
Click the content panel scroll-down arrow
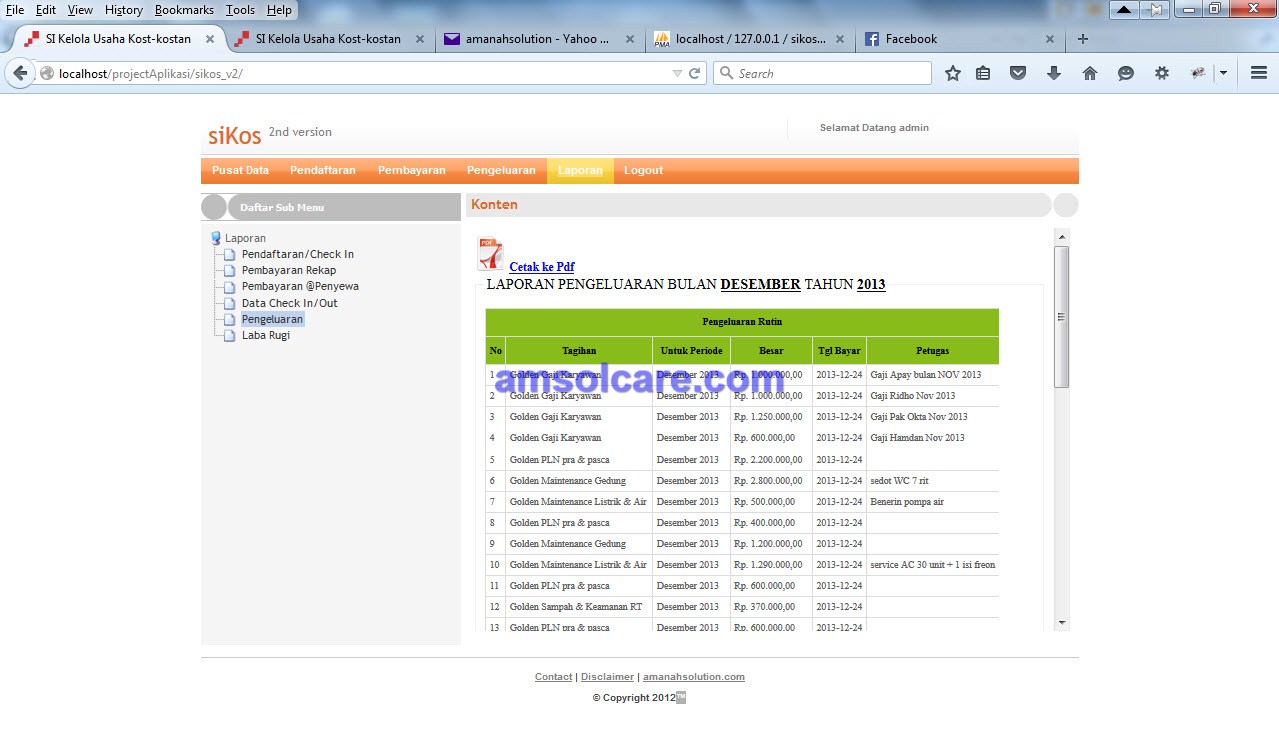(1062, 623)
